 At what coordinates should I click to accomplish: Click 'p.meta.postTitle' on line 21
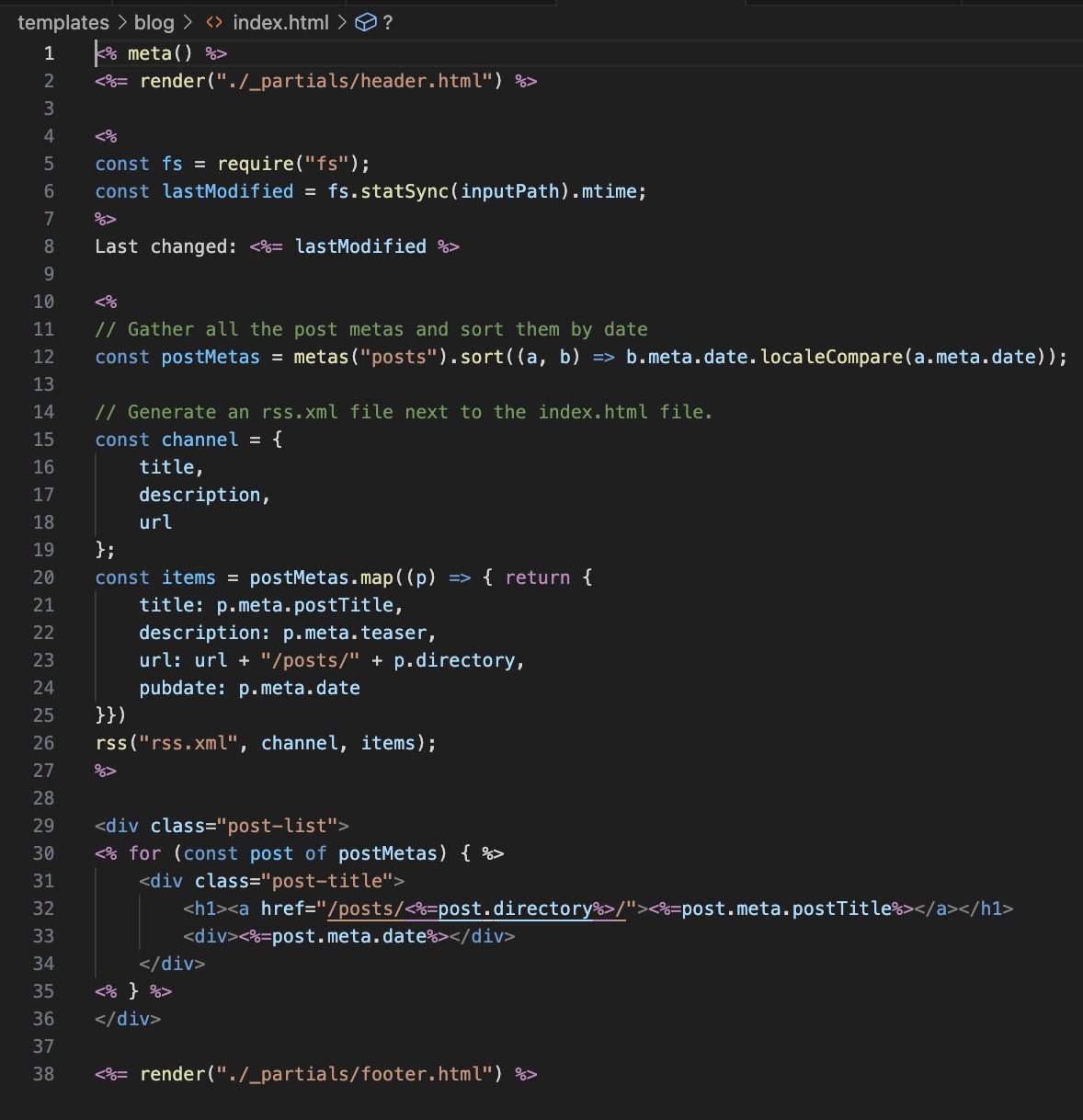coord(305,605)
